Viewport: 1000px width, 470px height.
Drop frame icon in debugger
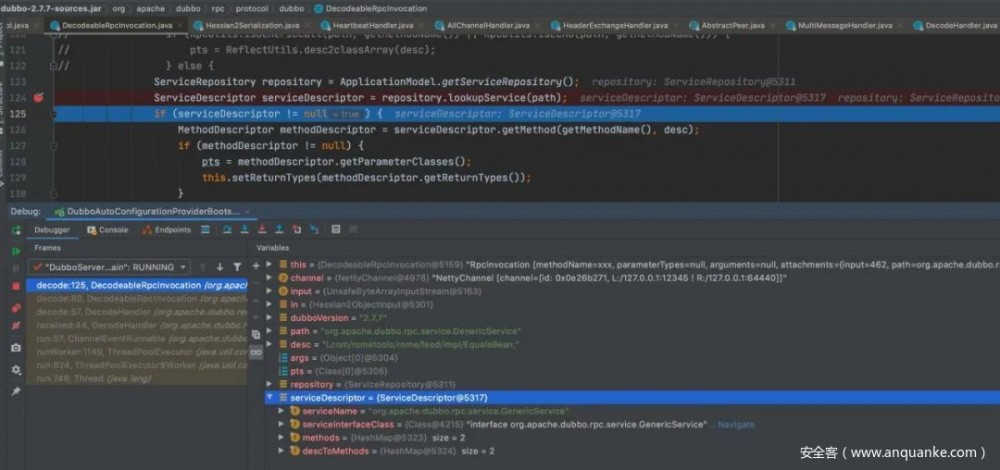297,230
